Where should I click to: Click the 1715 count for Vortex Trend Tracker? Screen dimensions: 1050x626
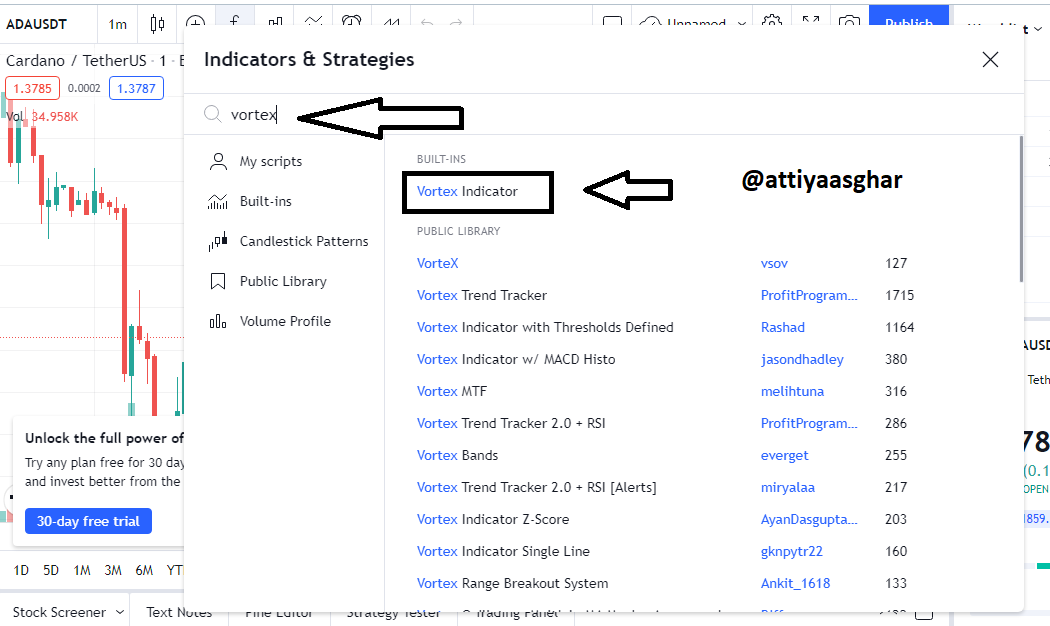click(899, 295)
